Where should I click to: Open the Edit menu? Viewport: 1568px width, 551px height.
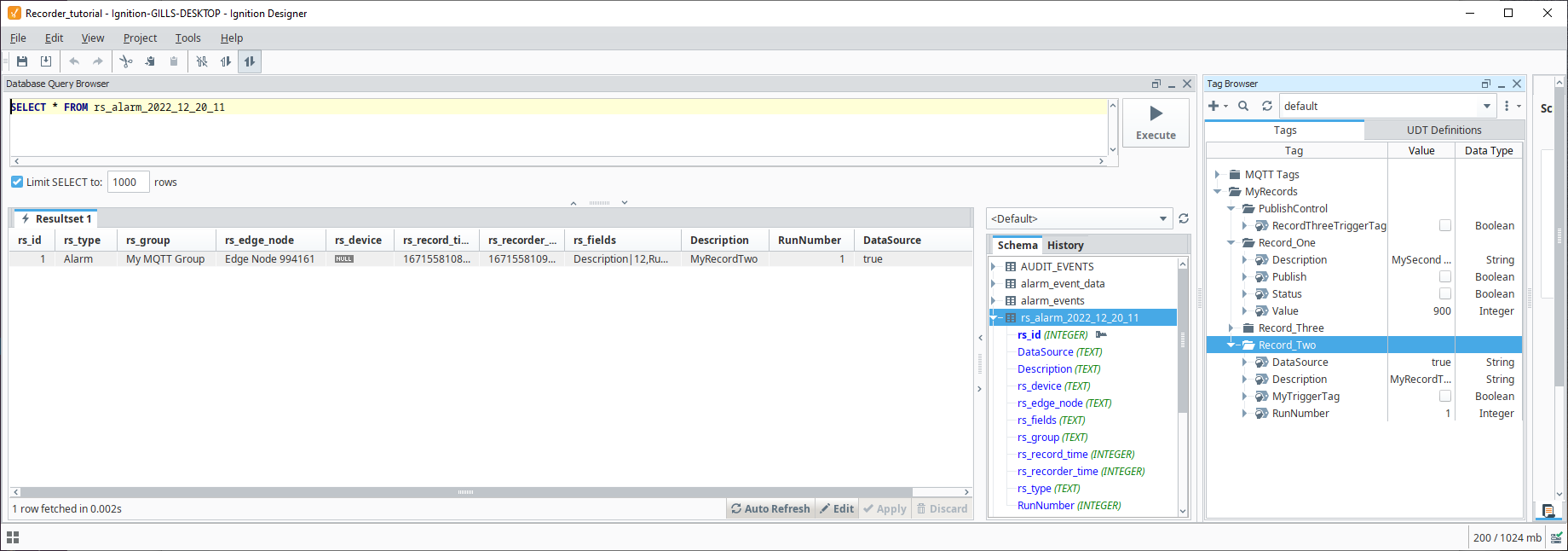click(54, 38)
